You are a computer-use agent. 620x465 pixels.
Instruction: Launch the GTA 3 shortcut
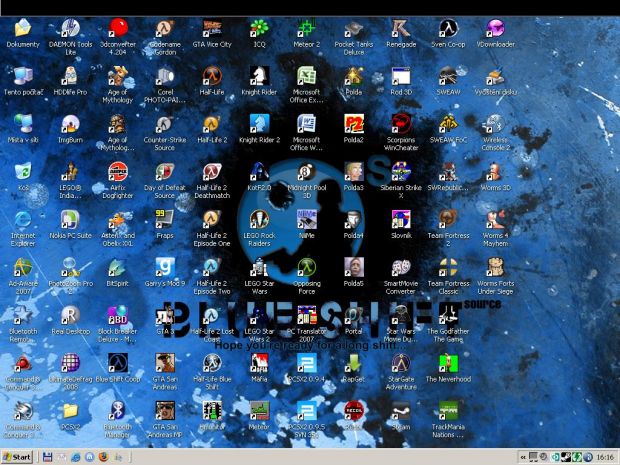click(165, 316)
